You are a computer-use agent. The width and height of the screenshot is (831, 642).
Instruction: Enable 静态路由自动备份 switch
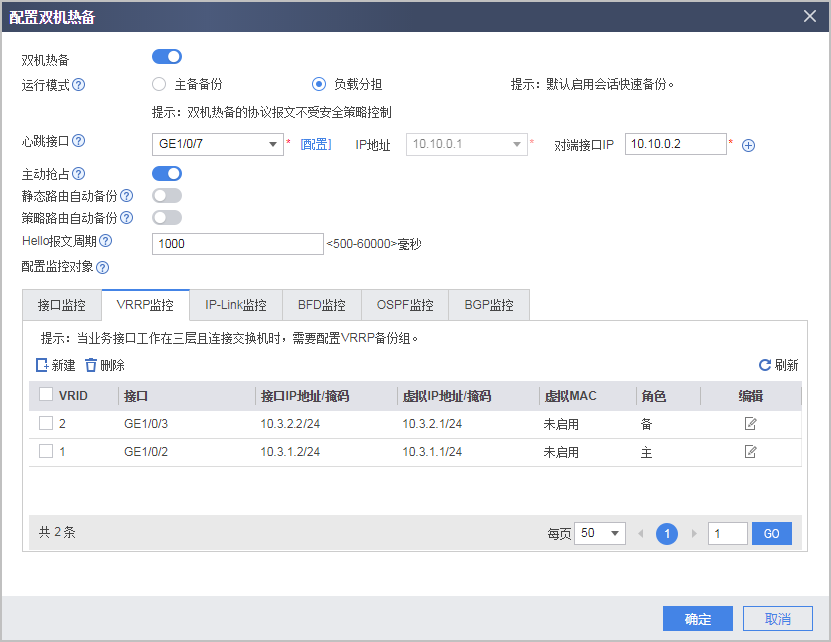point(167,196)
